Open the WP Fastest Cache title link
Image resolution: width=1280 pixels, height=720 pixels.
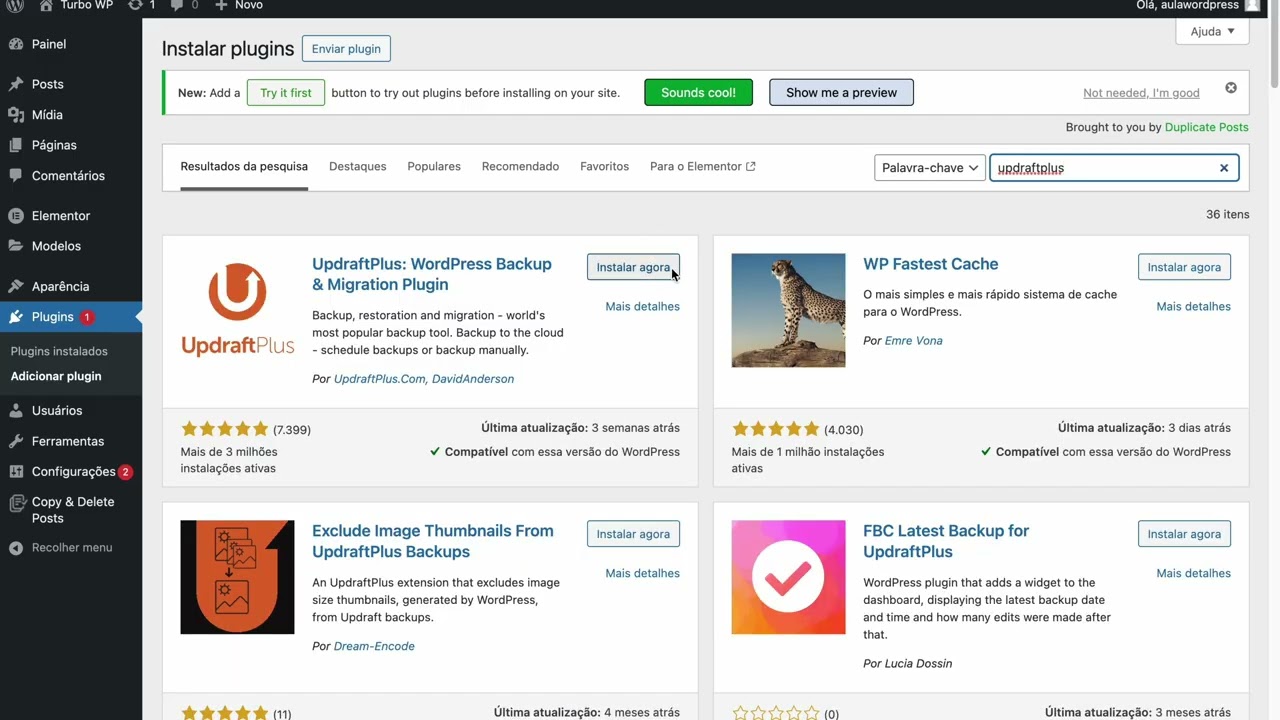click(x=930, y=264)
